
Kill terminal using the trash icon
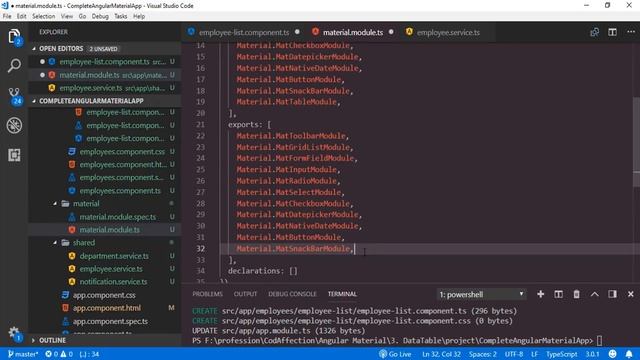point(576,294)
